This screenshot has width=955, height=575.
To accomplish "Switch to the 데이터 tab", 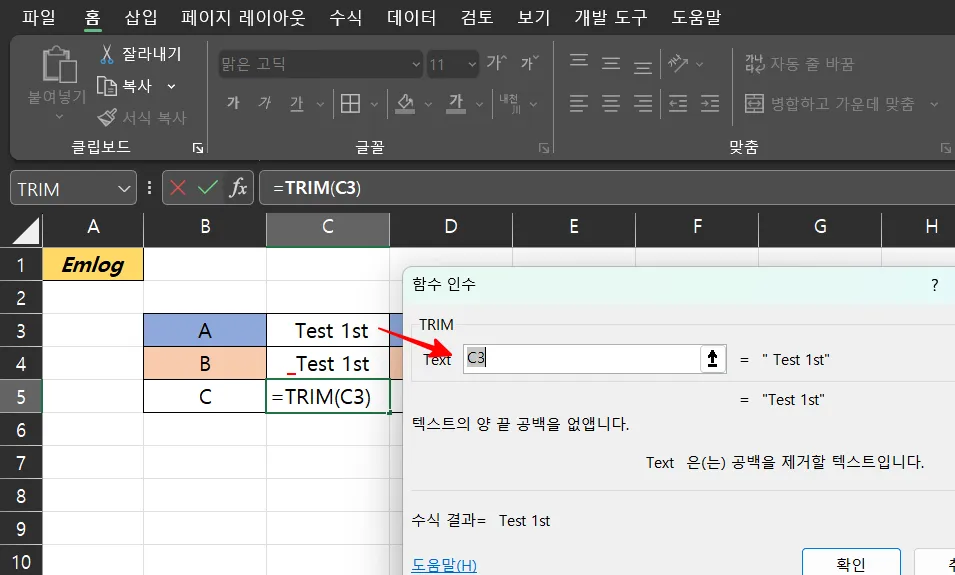I will [412, 17].
